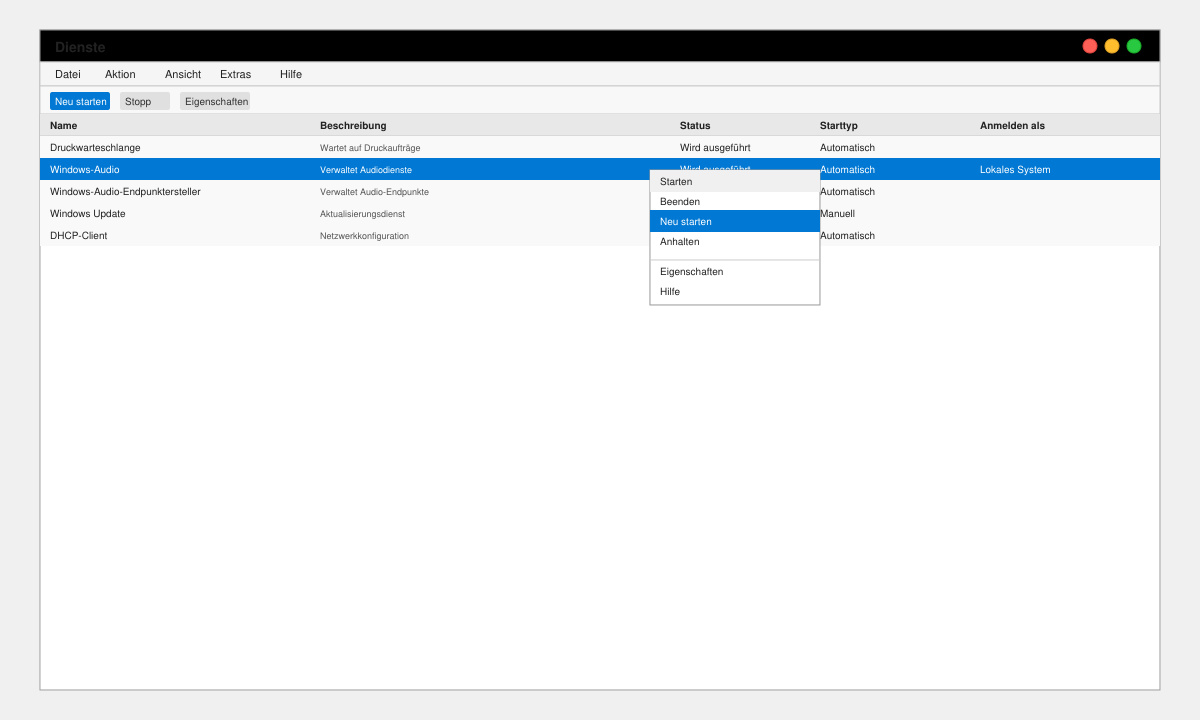Choose Neu starten in the context menu
This screenshot has width=1200, height=720.
[735, 221]
